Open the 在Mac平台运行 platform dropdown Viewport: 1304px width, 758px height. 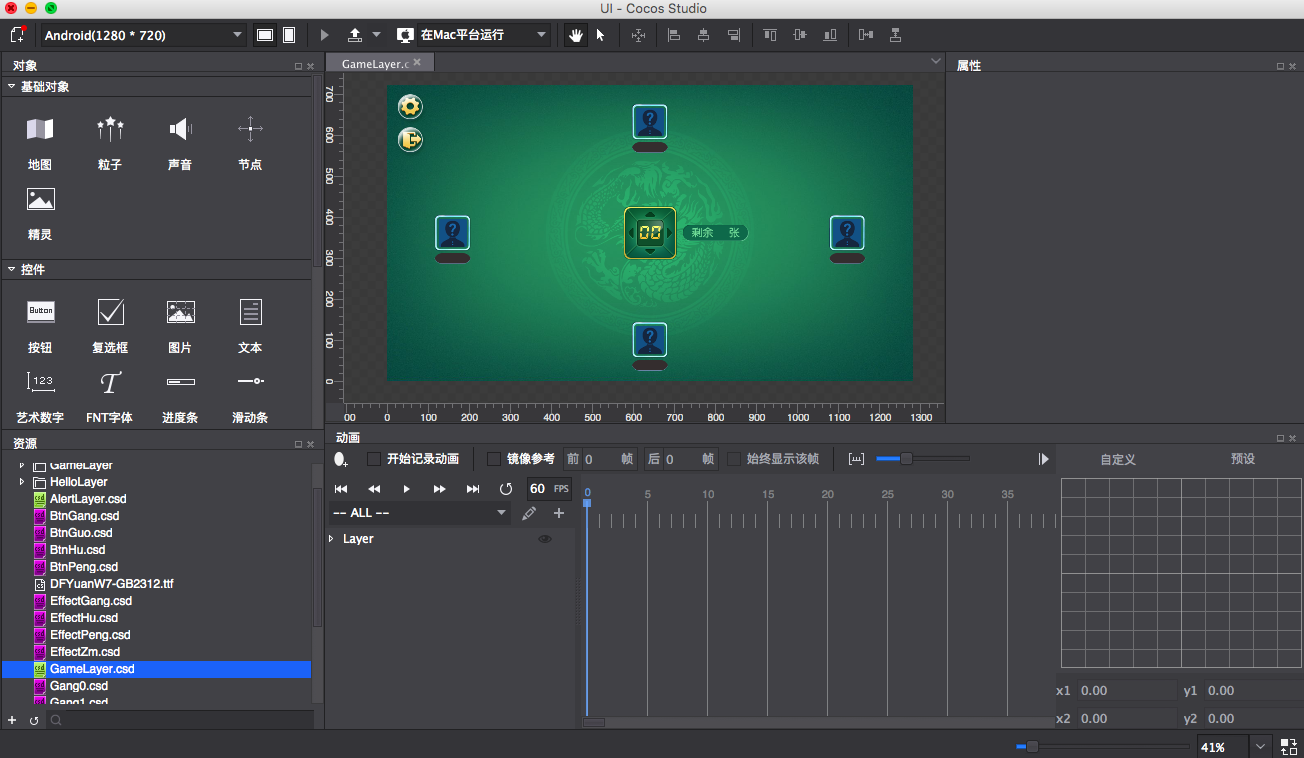click(473, 35)
